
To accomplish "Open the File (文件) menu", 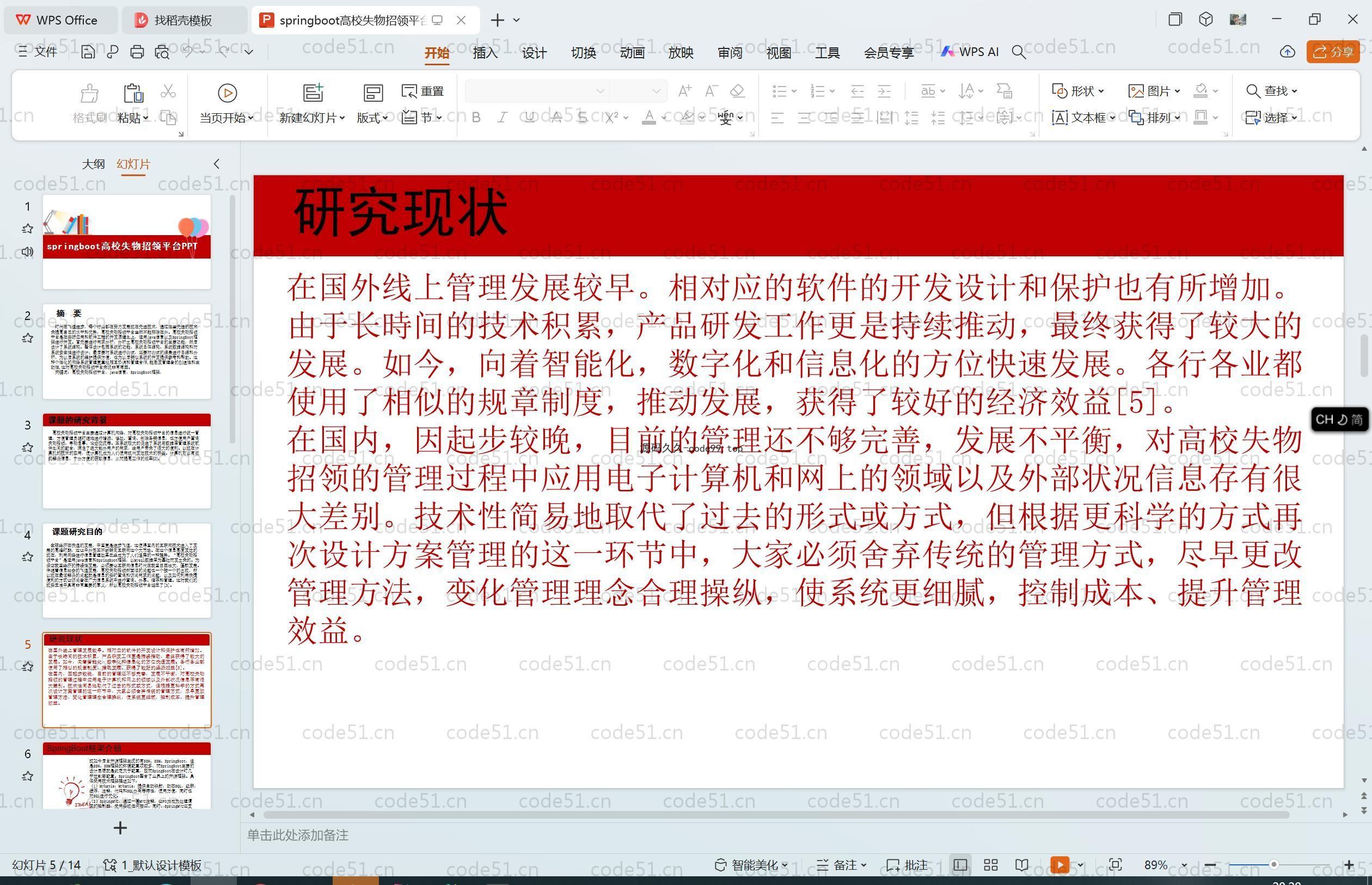I will pos(38,52).
